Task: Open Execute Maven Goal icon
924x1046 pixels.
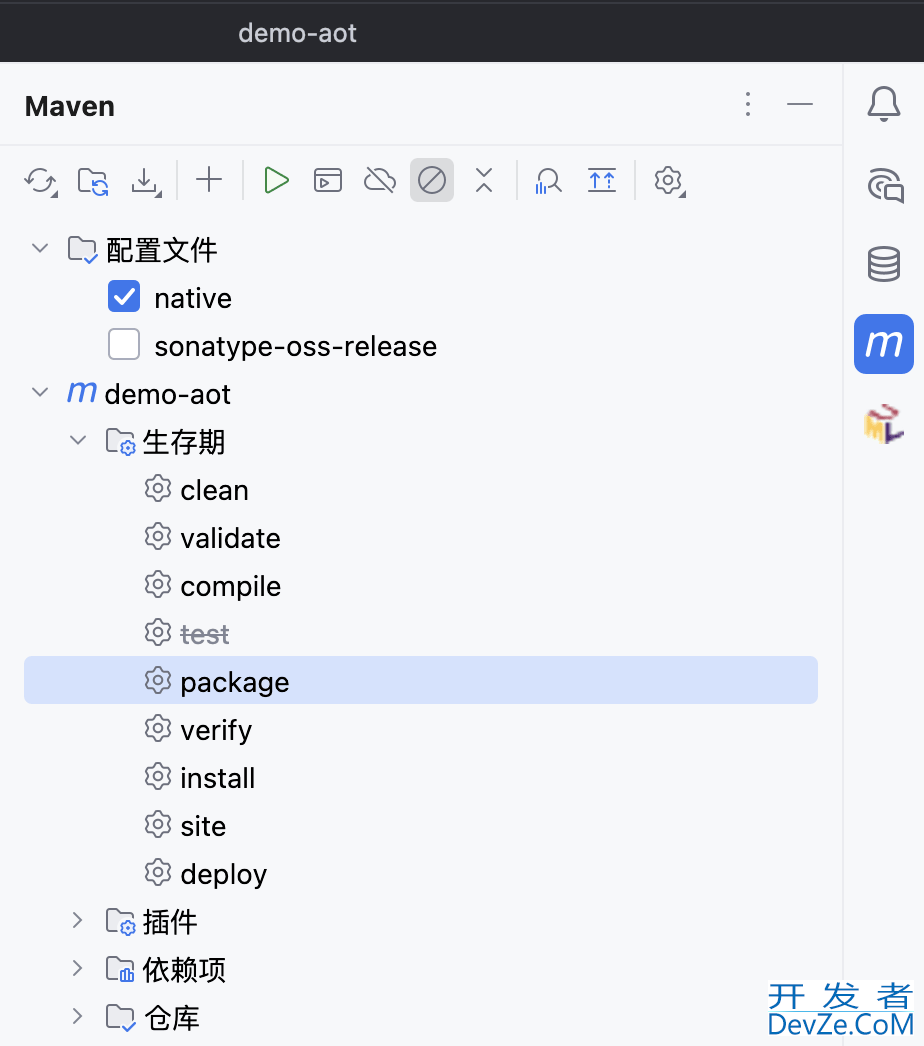Action: [328, 181]
